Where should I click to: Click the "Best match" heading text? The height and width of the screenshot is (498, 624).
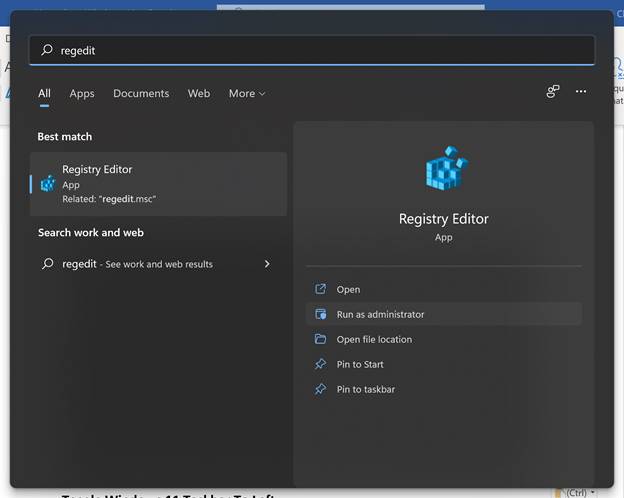(x=64, y=137)
